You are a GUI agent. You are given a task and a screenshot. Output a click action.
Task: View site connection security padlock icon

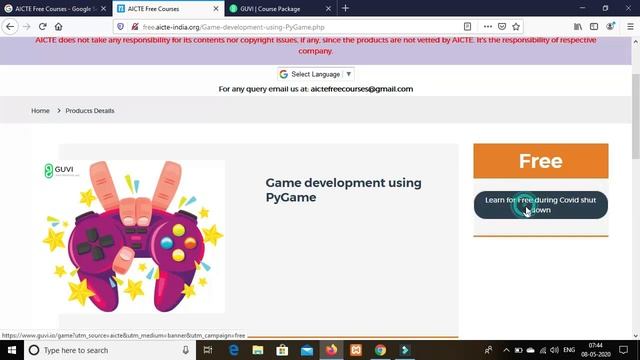point(135,27)
